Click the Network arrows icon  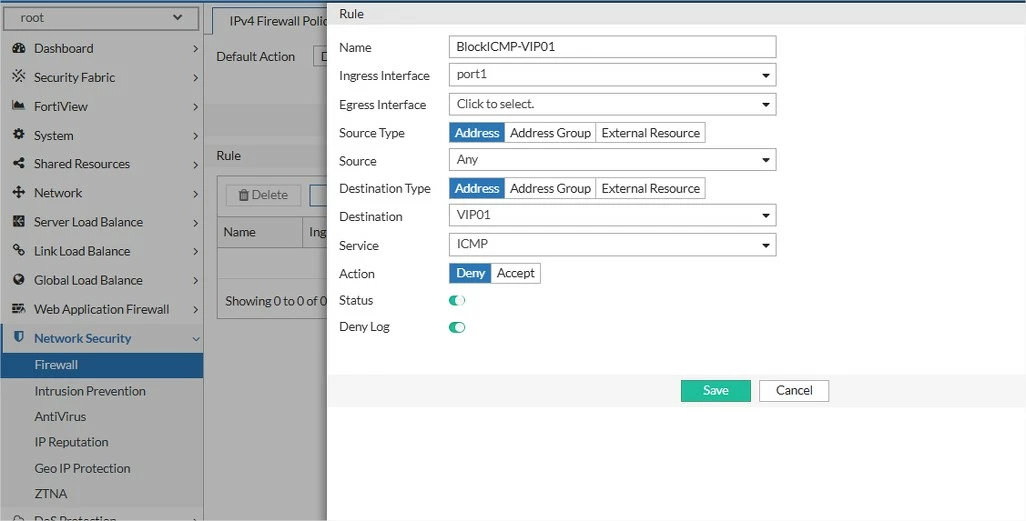click(19, 192)
